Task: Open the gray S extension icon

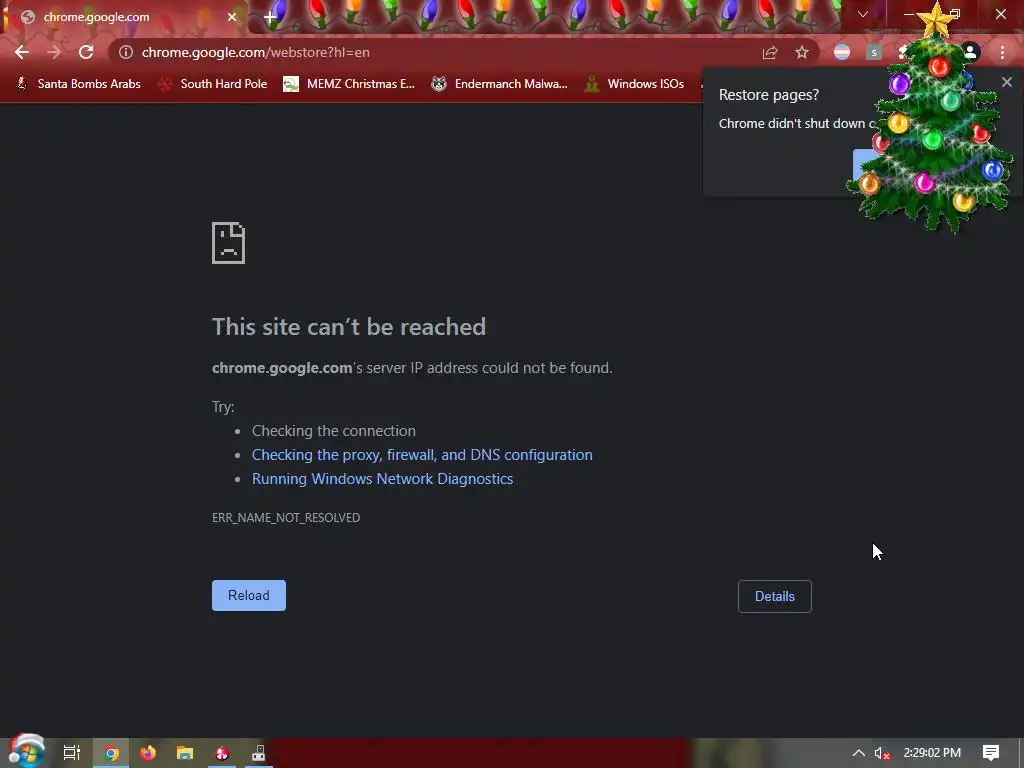Action: 874,52
